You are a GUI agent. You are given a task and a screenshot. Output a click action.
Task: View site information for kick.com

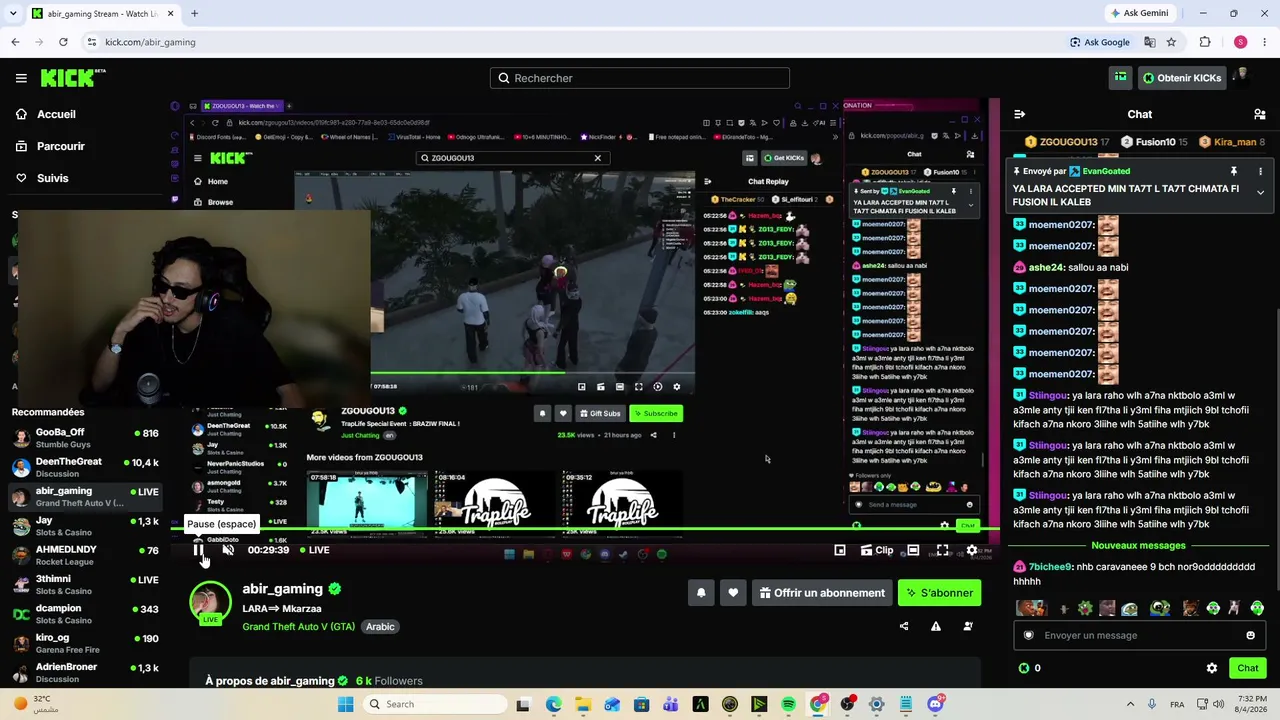pos(91,42)
